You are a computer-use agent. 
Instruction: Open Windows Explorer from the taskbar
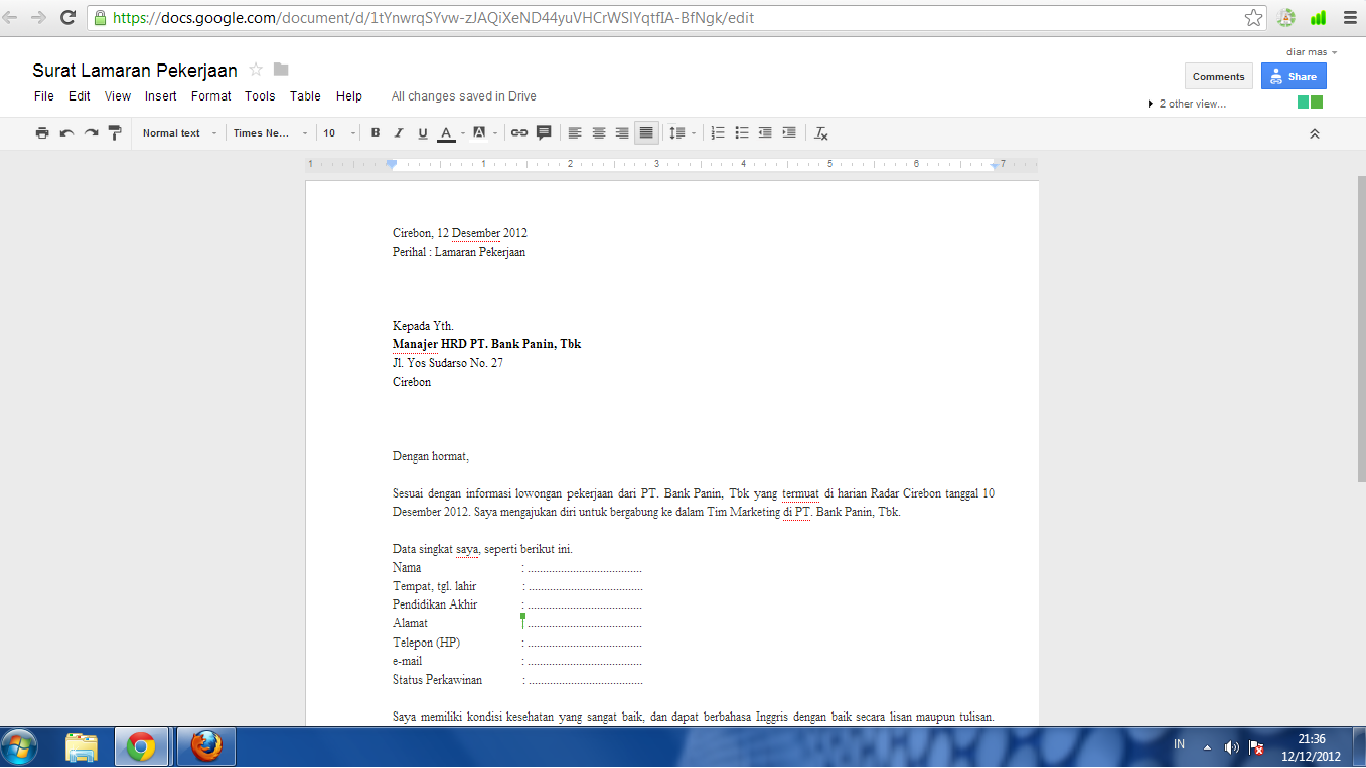(x=82, y=747)
